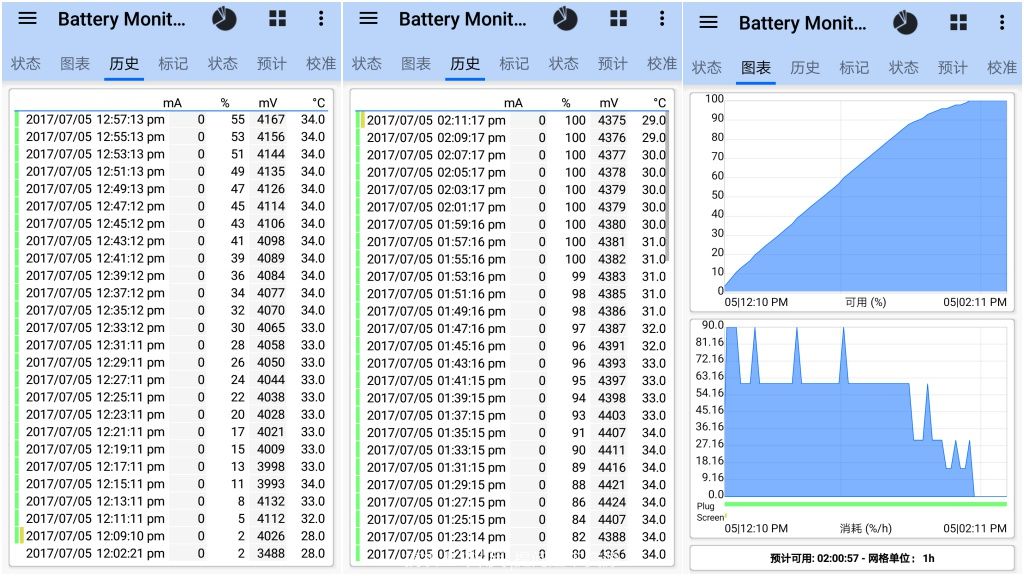Image resolution: width=1024 pixels, height=576 pixels.
Task: Open 校准 tab on chart screen
Action: coord(1002,67)
